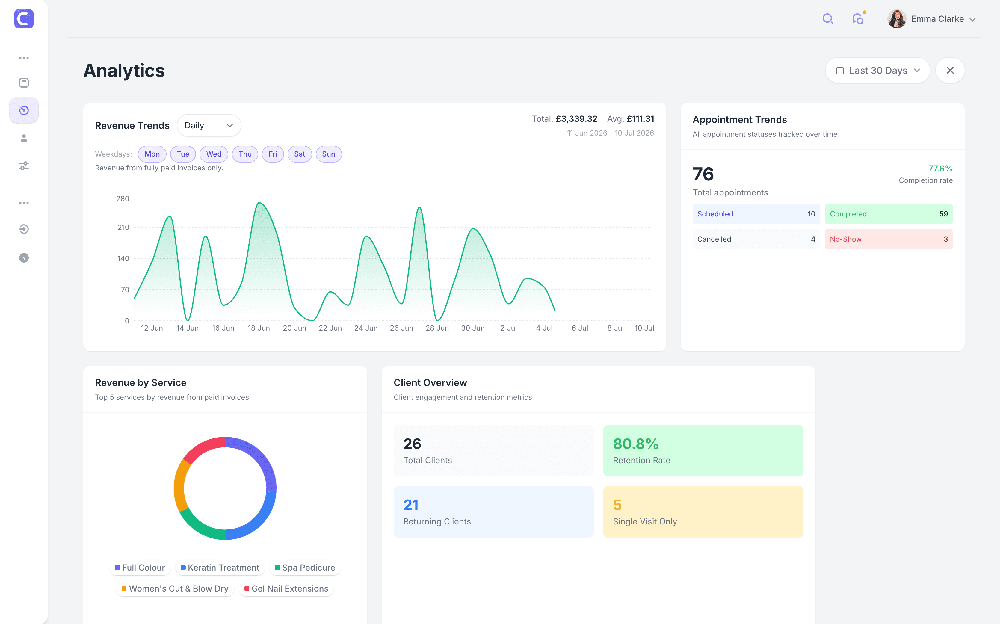Screen dimensions: 1000x624
Task: Click the Revenue Trends title
Action: pos(132,126)
